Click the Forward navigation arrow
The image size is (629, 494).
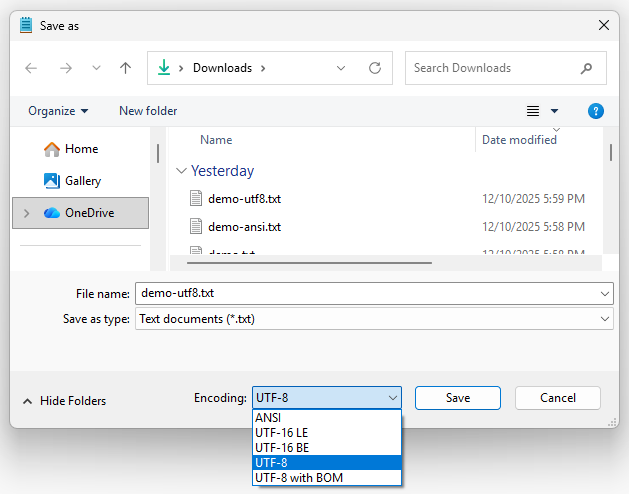click(65, 68)
